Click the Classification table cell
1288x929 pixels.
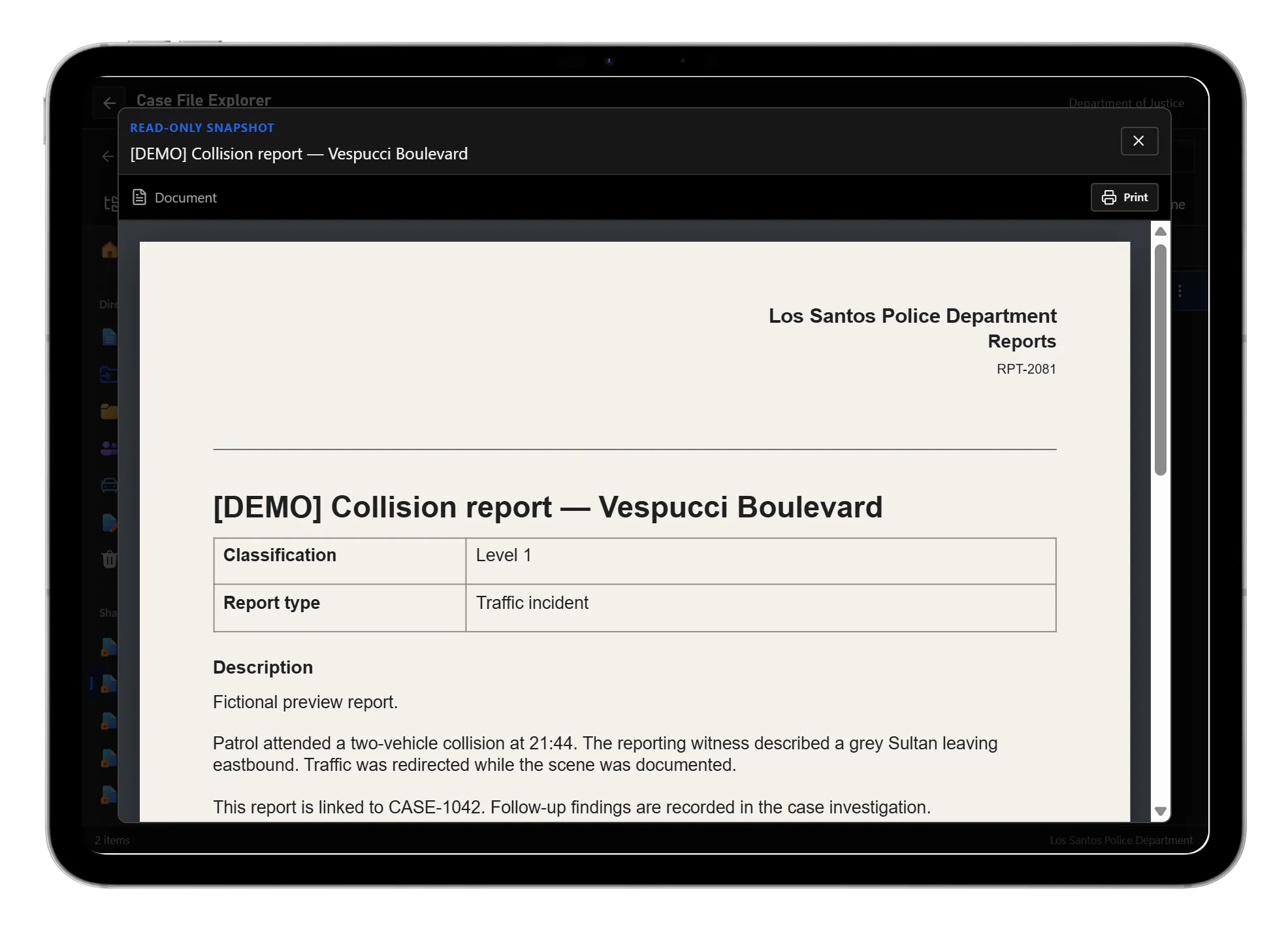coord(340,561)
